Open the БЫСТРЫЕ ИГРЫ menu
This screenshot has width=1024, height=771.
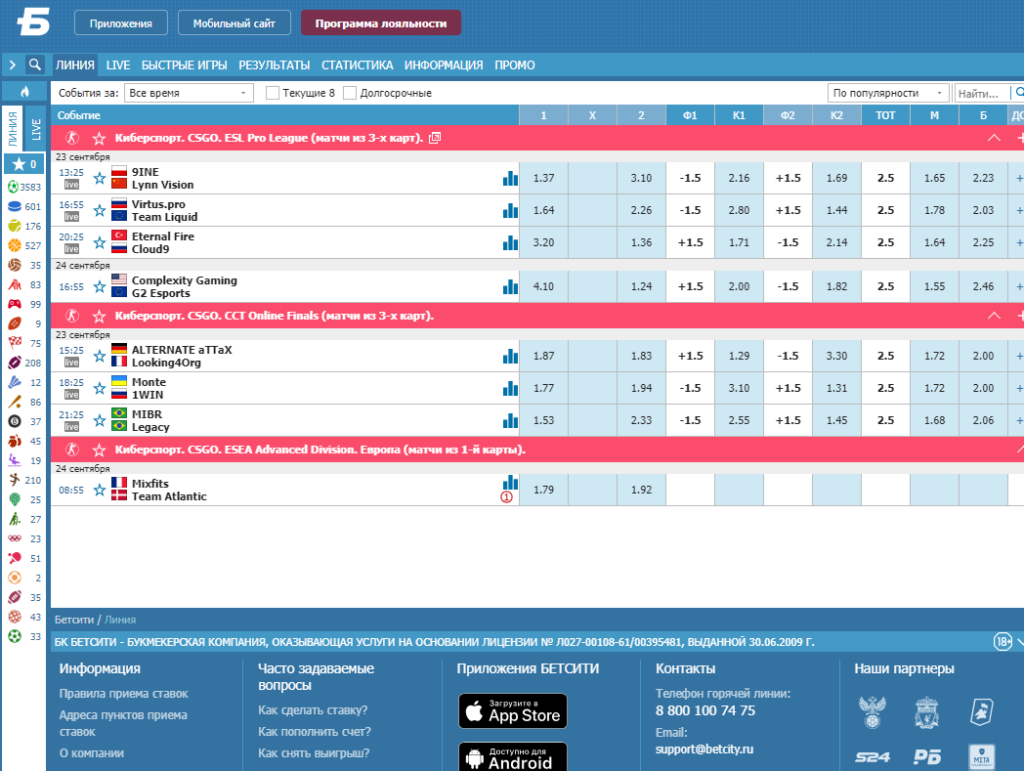pos(184,65)
